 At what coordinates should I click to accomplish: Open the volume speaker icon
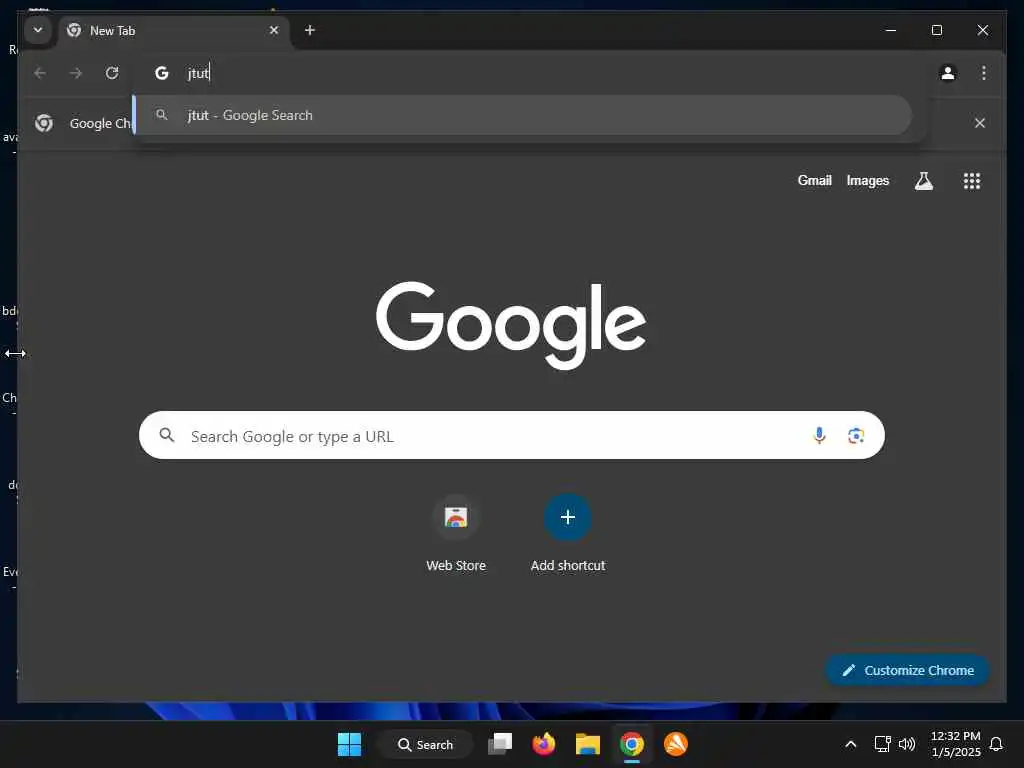906,744
